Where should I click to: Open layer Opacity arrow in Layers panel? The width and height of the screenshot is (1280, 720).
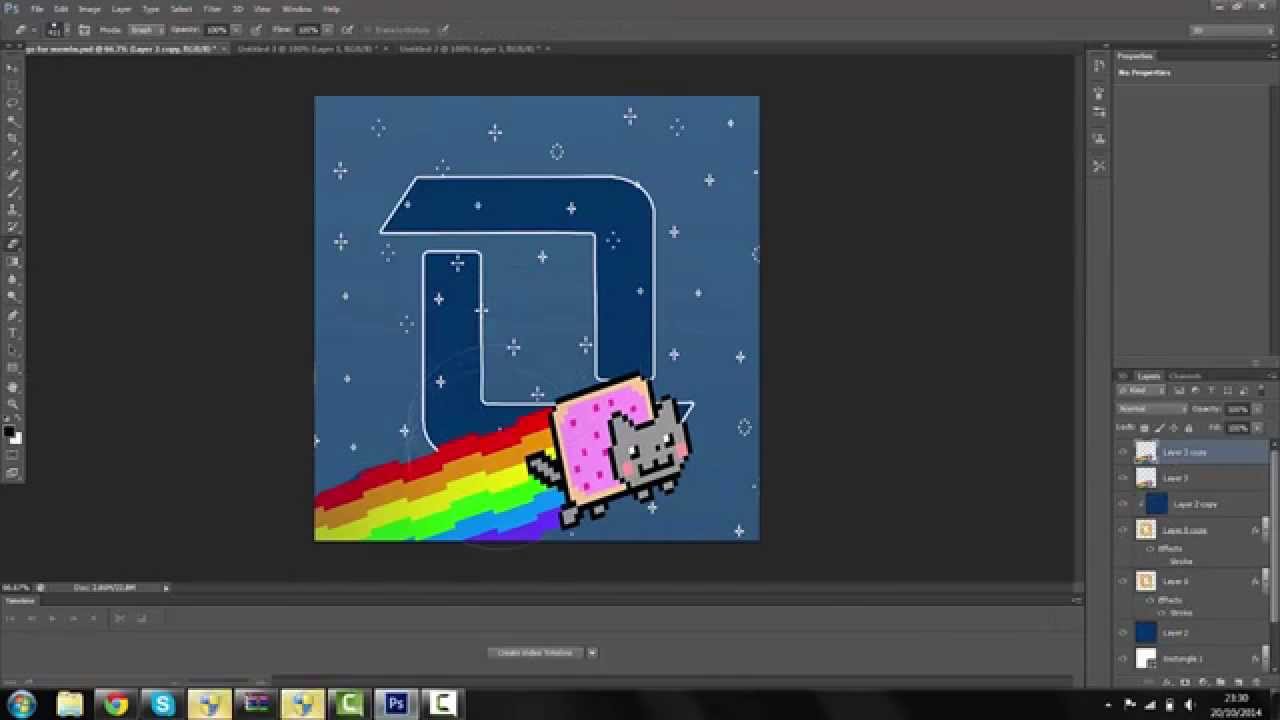1257,409
